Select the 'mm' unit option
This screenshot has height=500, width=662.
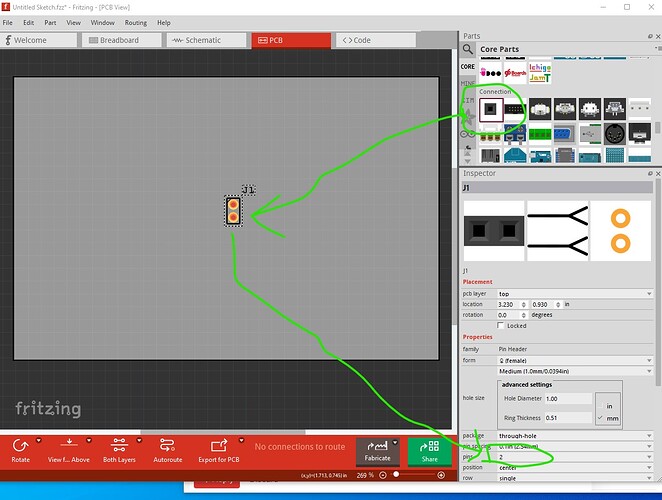[x=610, y=417]
